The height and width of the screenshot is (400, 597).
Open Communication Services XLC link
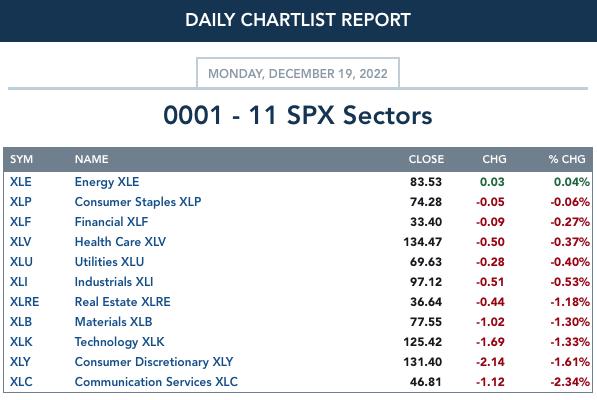coord(156,382)
